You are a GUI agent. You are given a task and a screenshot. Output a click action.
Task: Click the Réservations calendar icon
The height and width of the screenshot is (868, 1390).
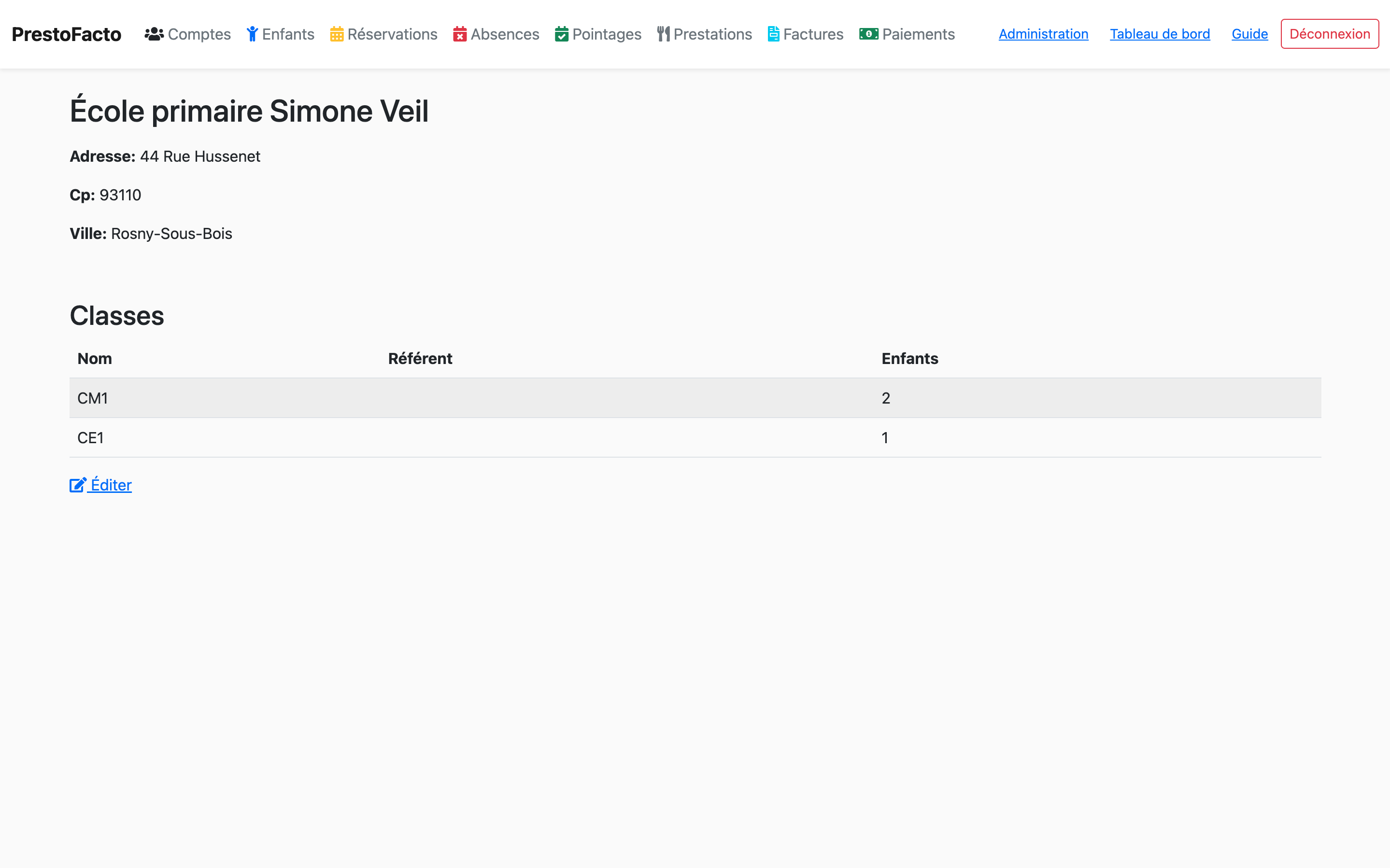[337, 34]
